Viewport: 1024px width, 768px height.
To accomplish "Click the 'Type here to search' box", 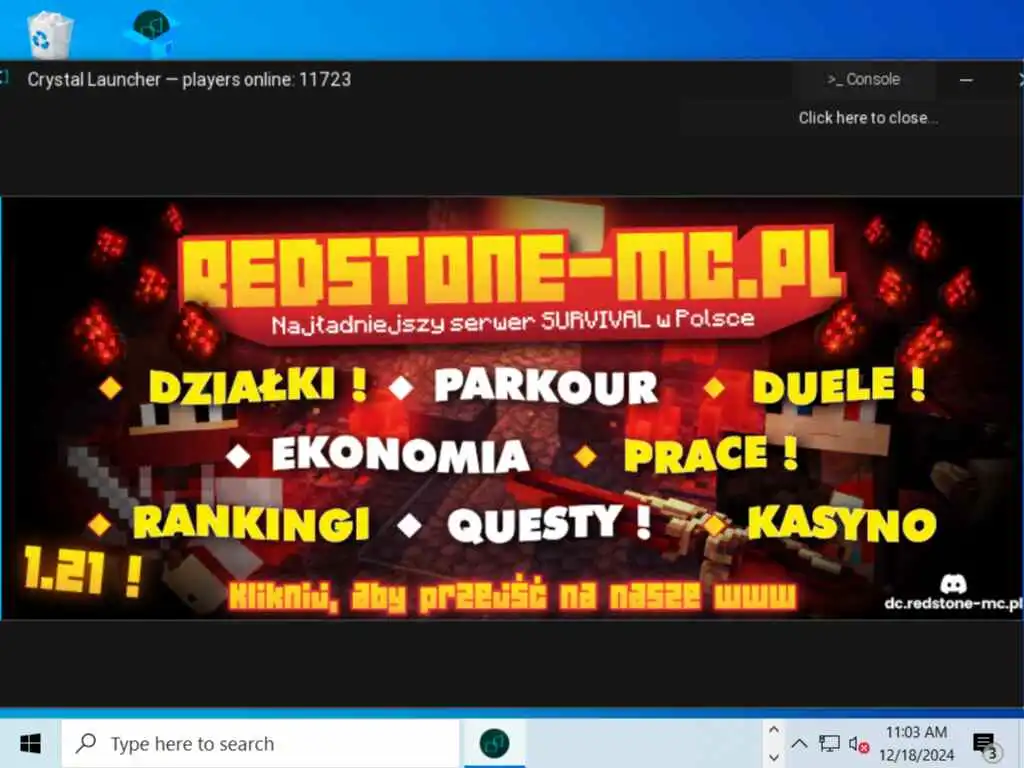I will click(x=261, y=743).
